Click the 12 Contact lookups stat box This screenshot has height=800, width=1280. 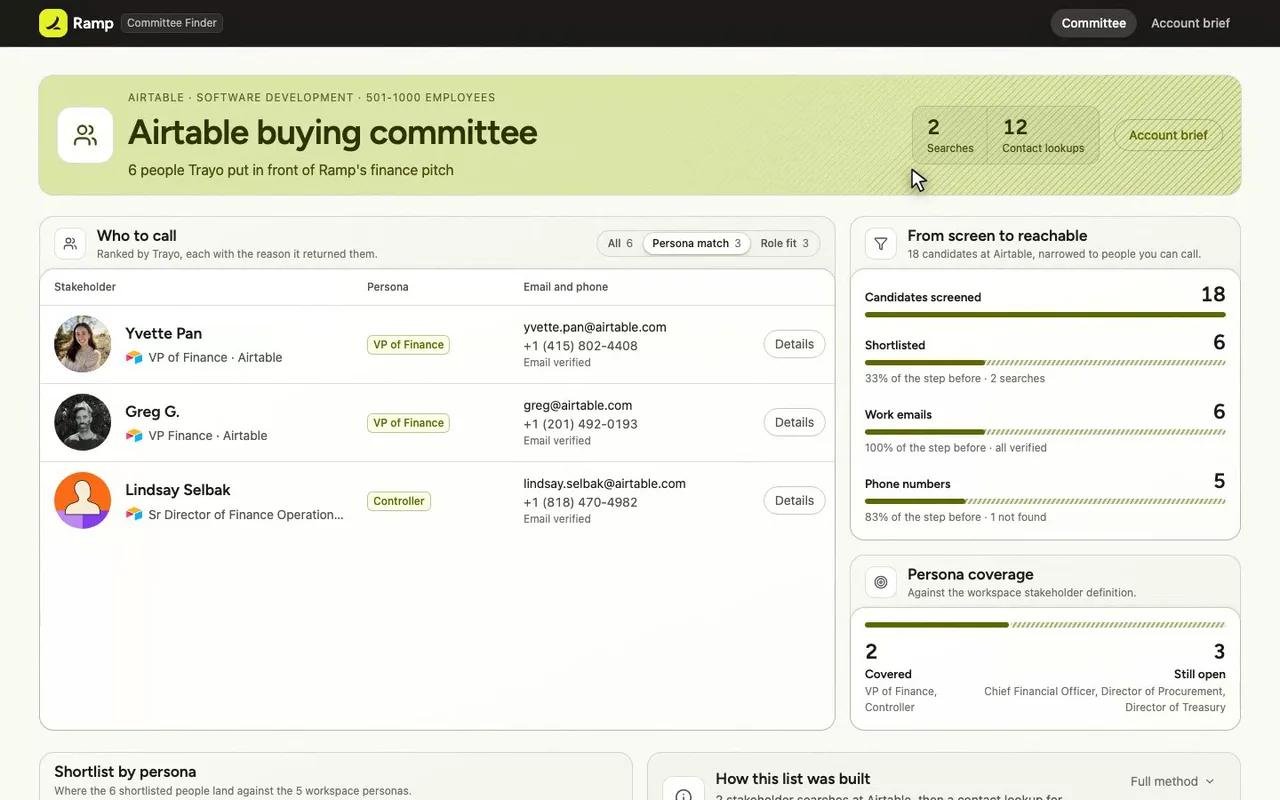coord(1043,135)
